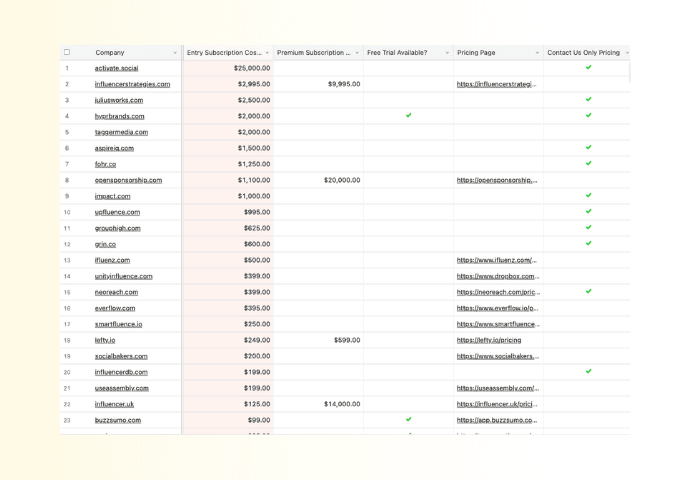The width and height of the screenshot is (690, 480).
Task: Open the activate.social company link
Action: point(117,68)
